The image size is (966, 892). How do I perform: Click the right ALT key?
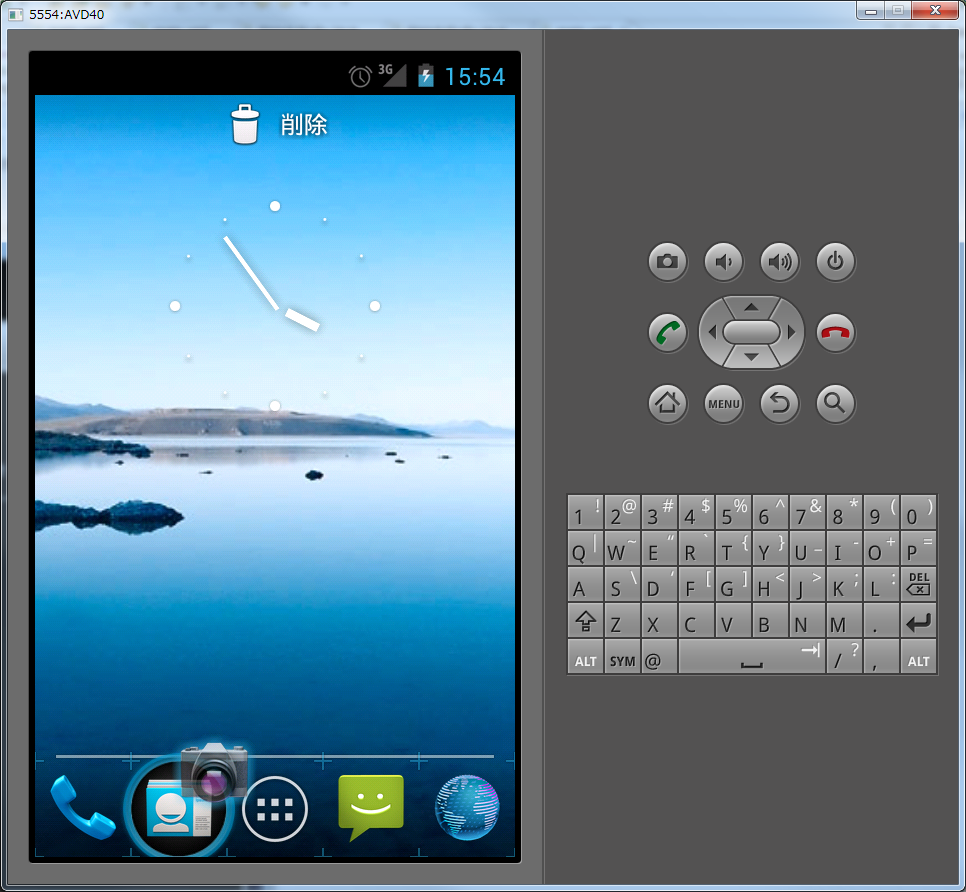click(918, 656)
